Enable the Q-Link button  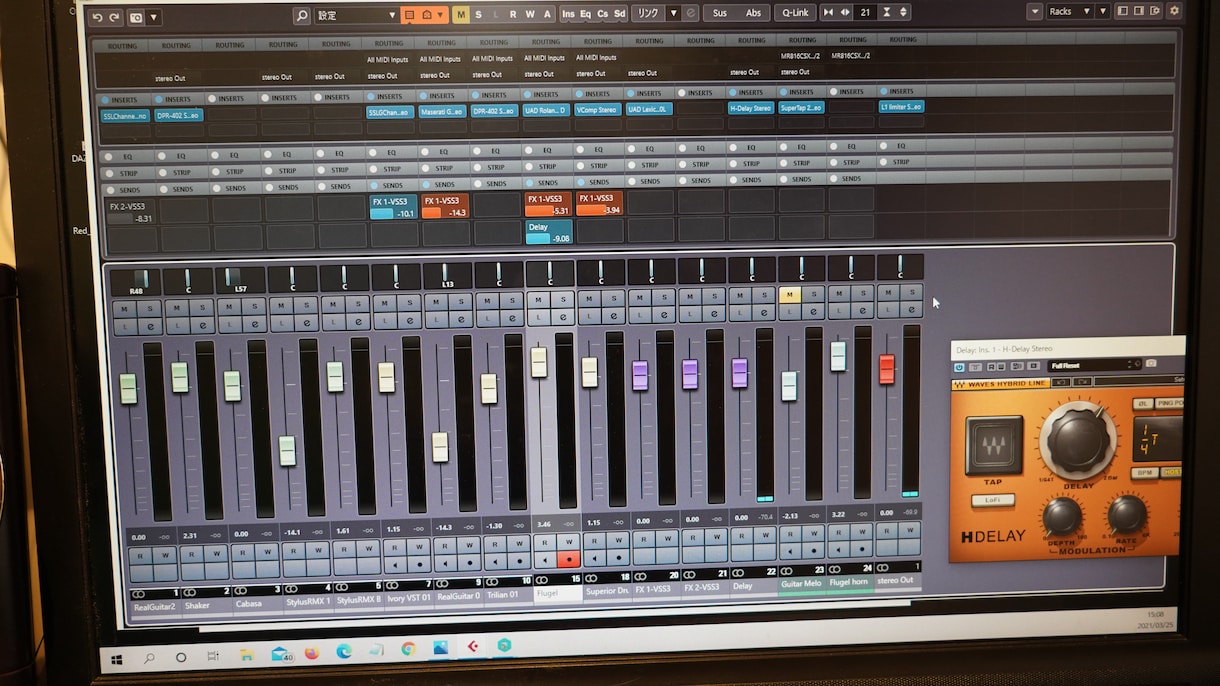795,13
